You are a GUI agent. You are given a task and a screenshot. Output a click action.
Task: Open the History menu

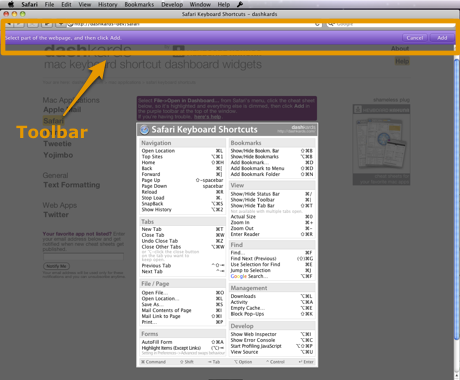(x=107, y=4)
